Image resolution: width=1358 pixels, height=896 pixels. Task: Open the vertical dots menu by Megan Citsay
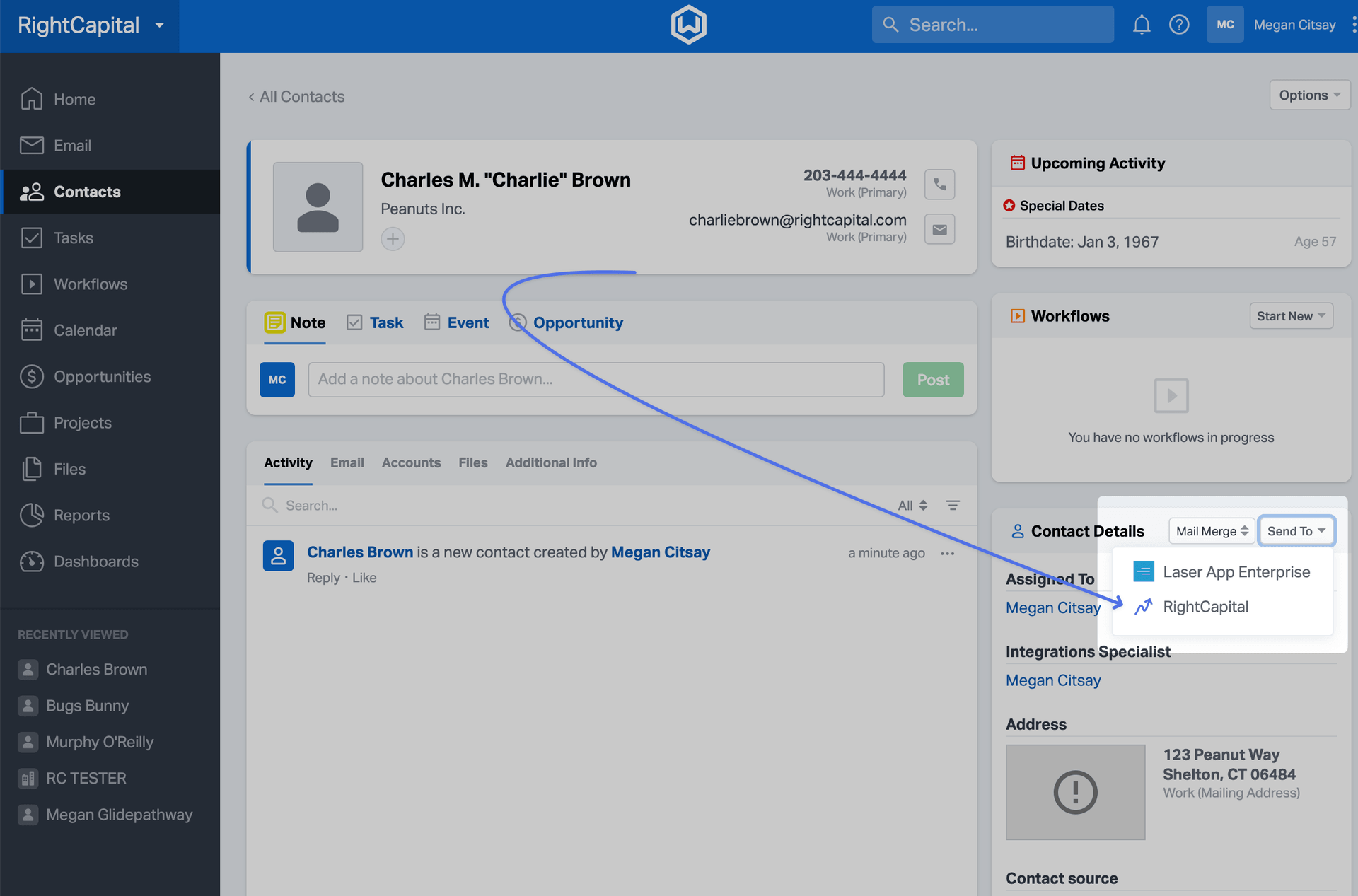pos(1353,25)
